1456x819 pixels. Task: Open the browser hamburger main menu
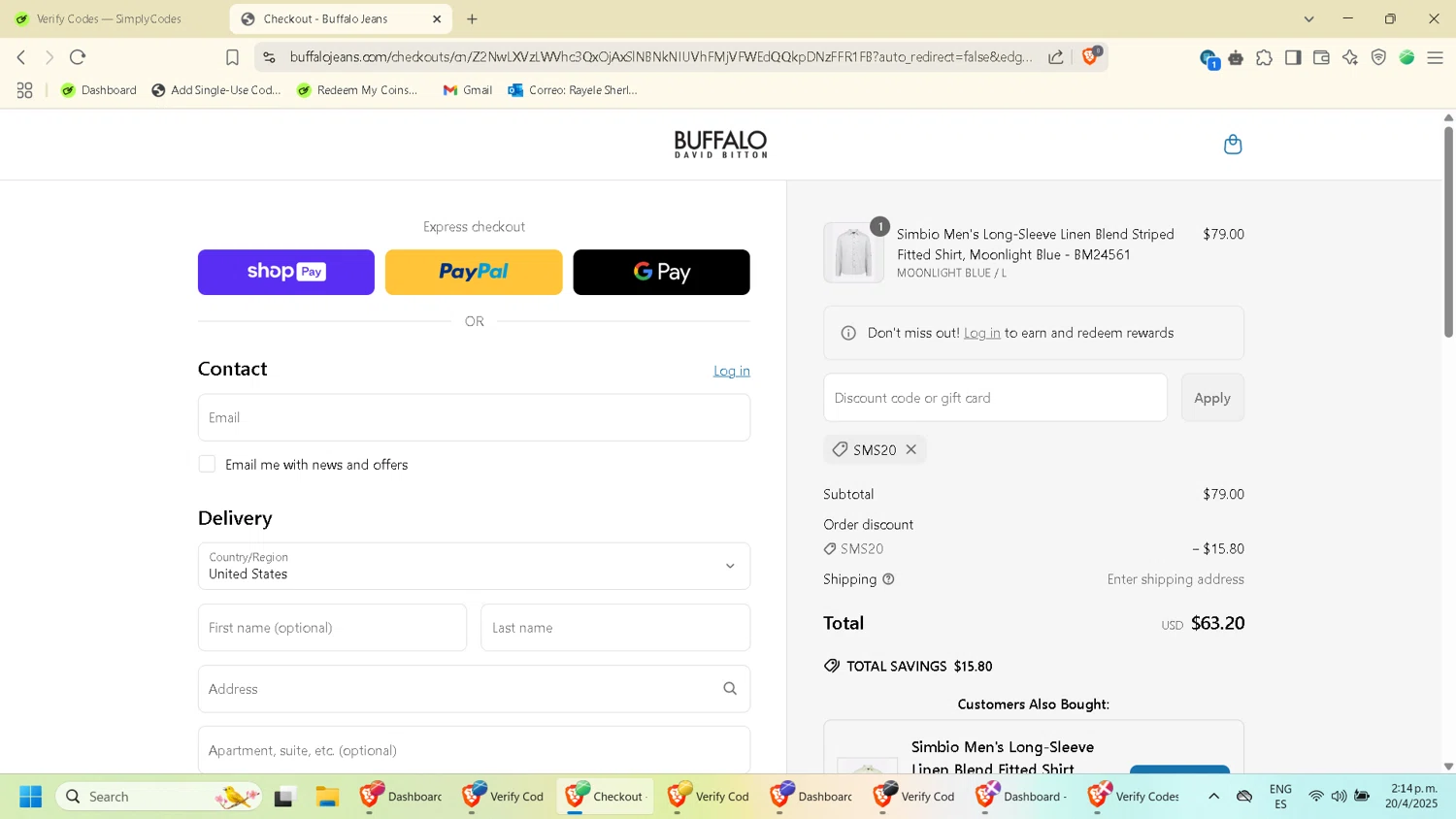(1435, 58)
